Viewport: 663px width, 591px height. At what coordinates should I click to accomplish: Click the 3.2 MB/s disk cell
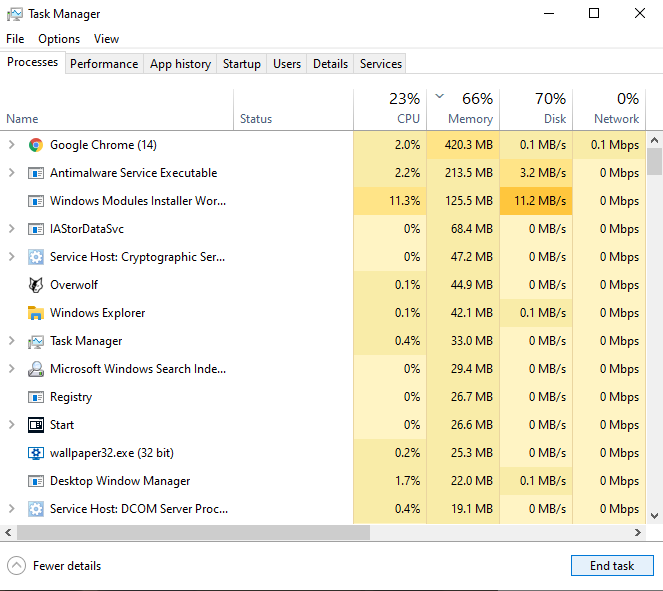(536, 173)
